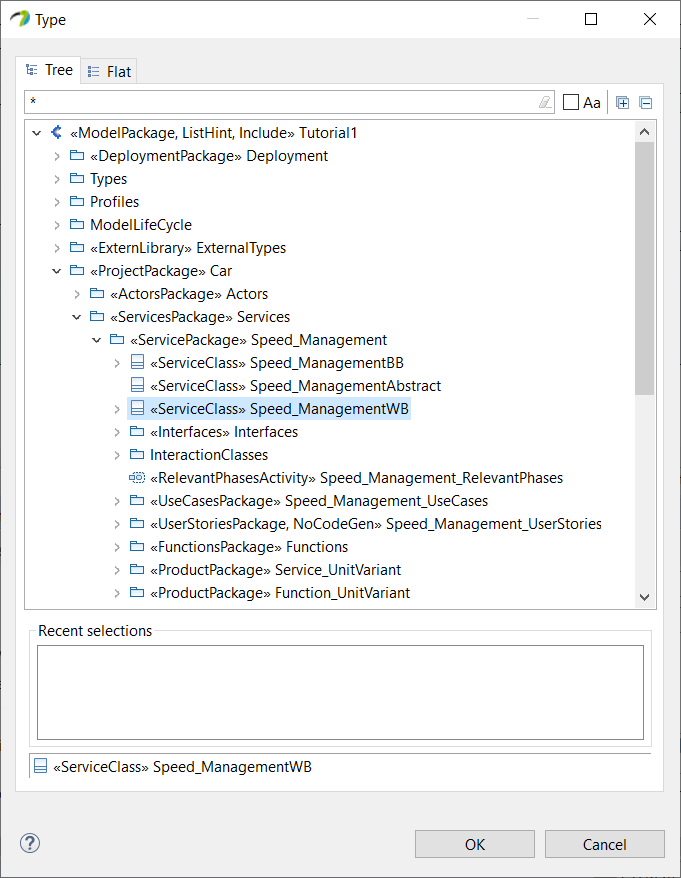
Task: Expand the Speed_ManagementWB class node
Action: point(117,409)
